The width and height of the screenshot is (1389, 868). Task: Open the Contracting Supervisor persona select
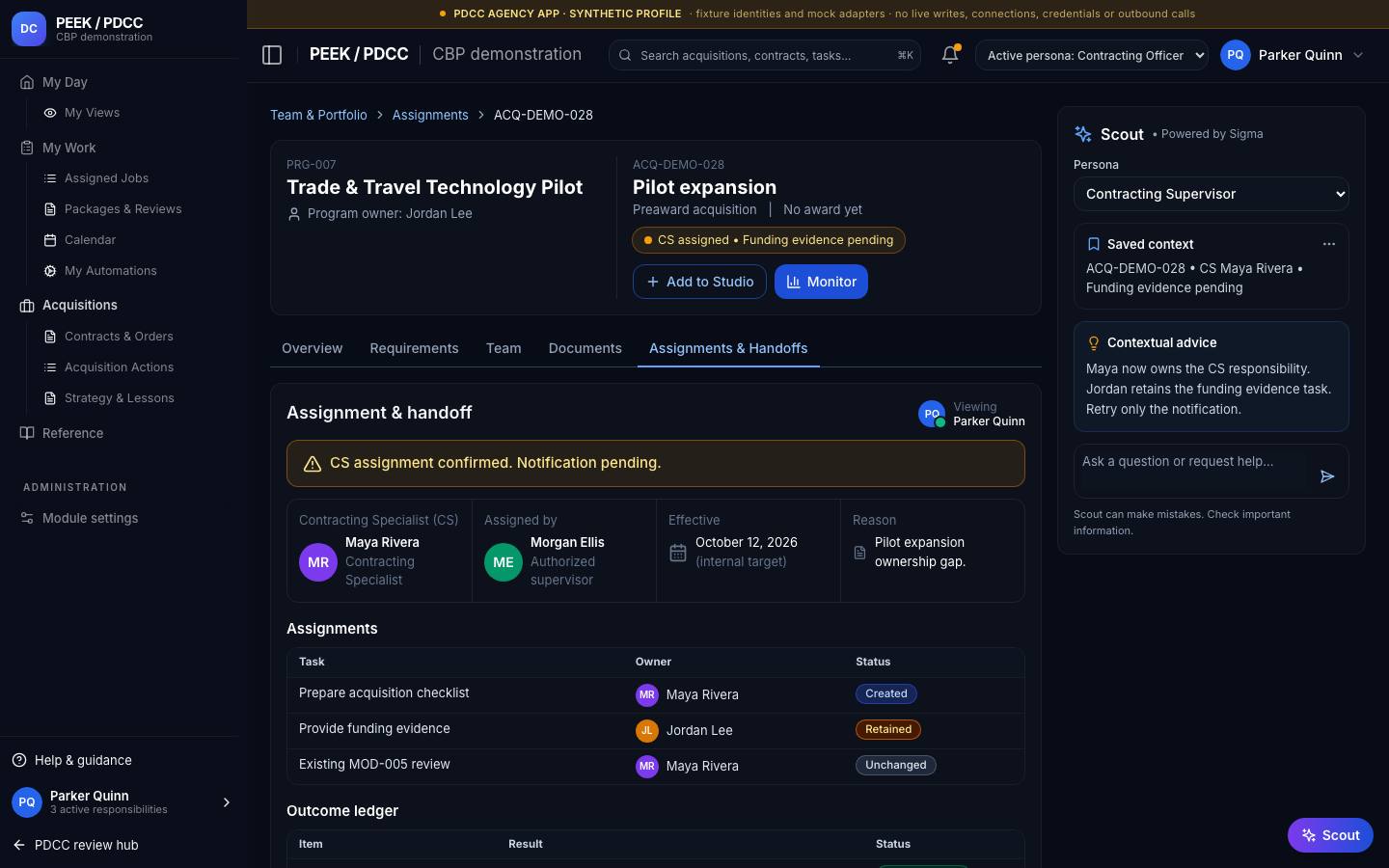coord(1211,194)
